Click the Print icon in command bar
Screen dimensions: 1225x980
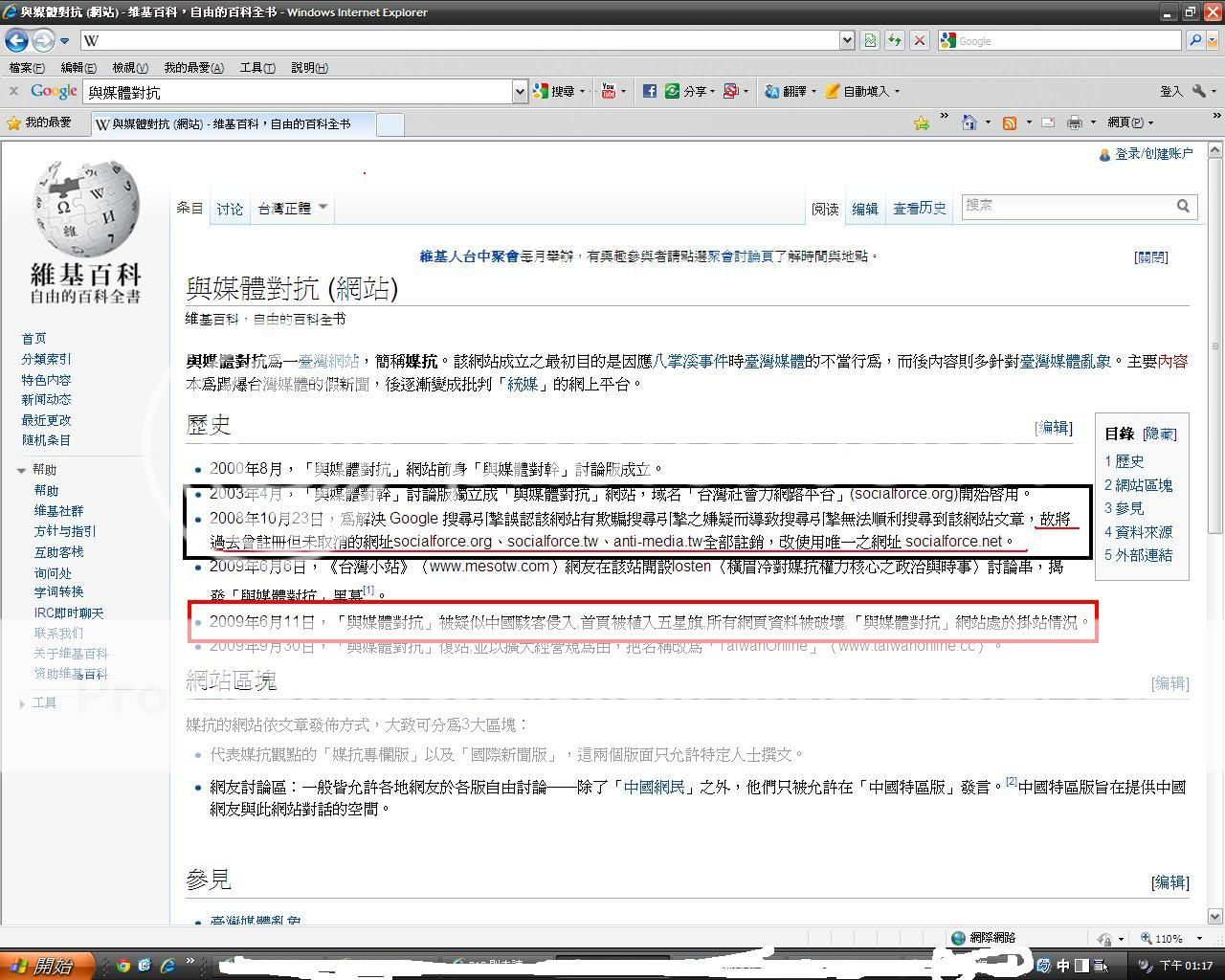tap(1074, 122)
